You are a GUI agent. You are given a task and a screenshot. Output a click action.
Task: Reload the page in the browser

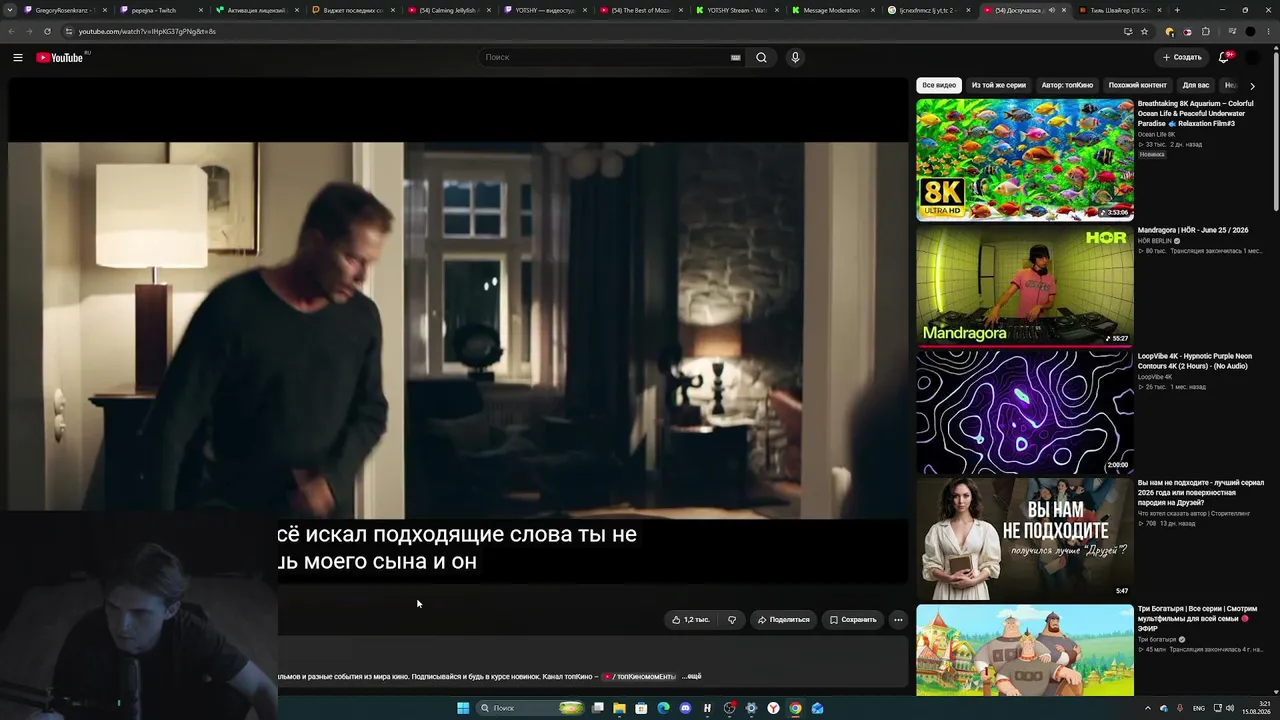(47, 31)
